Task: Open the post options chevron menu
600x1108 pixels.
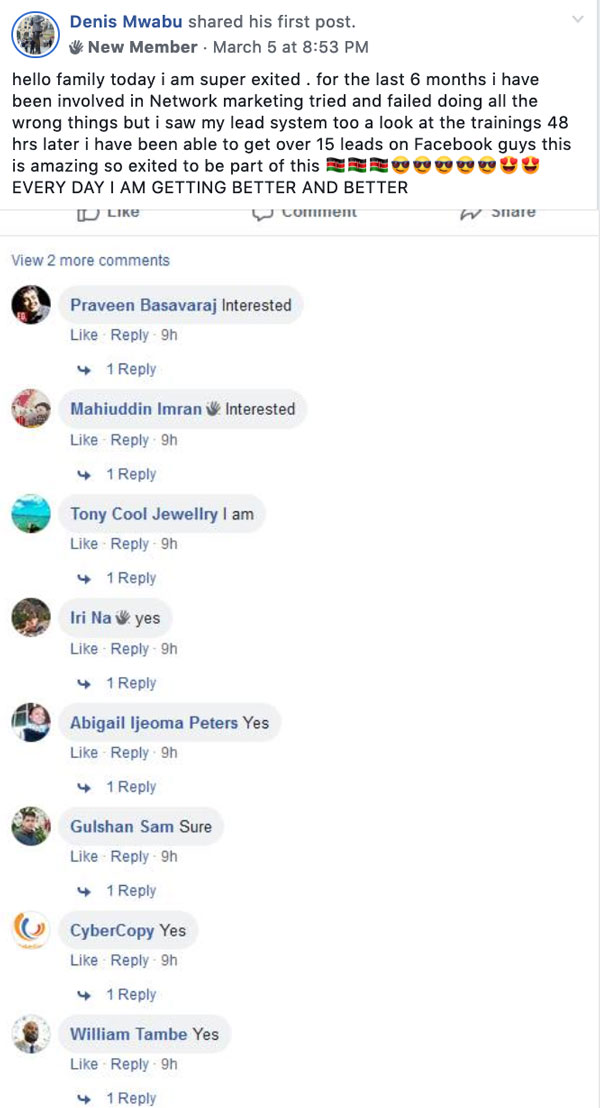Action: tap(577, 19)
